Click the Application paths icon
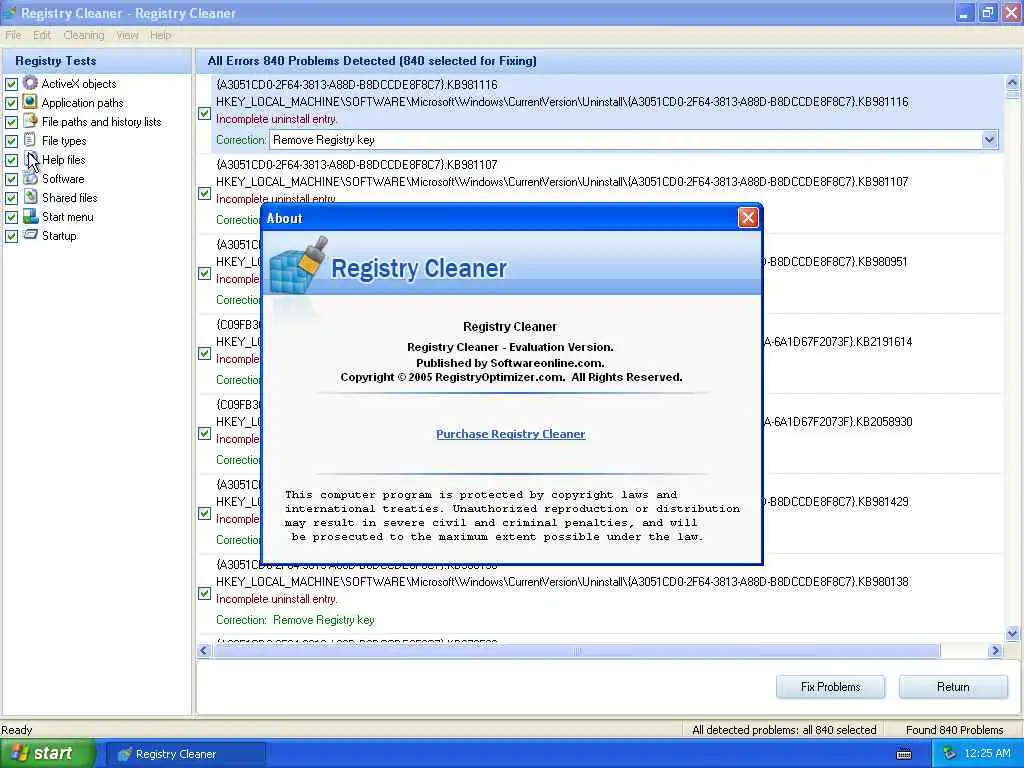Screen dimensions: 1024x768 click(30, 102)
